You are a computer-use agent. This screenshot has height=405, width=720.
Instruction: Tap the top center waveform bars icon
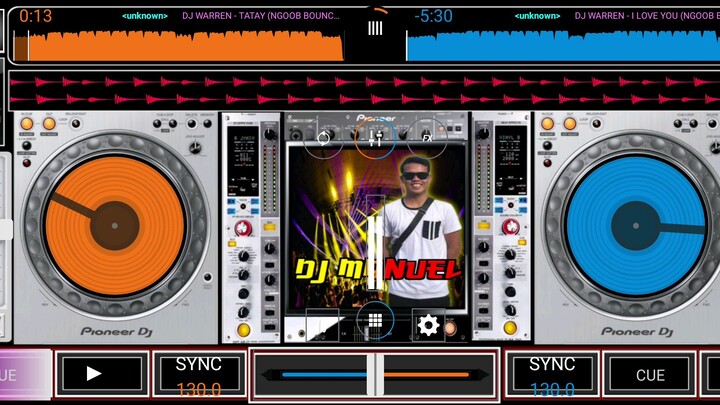[375, 28]
